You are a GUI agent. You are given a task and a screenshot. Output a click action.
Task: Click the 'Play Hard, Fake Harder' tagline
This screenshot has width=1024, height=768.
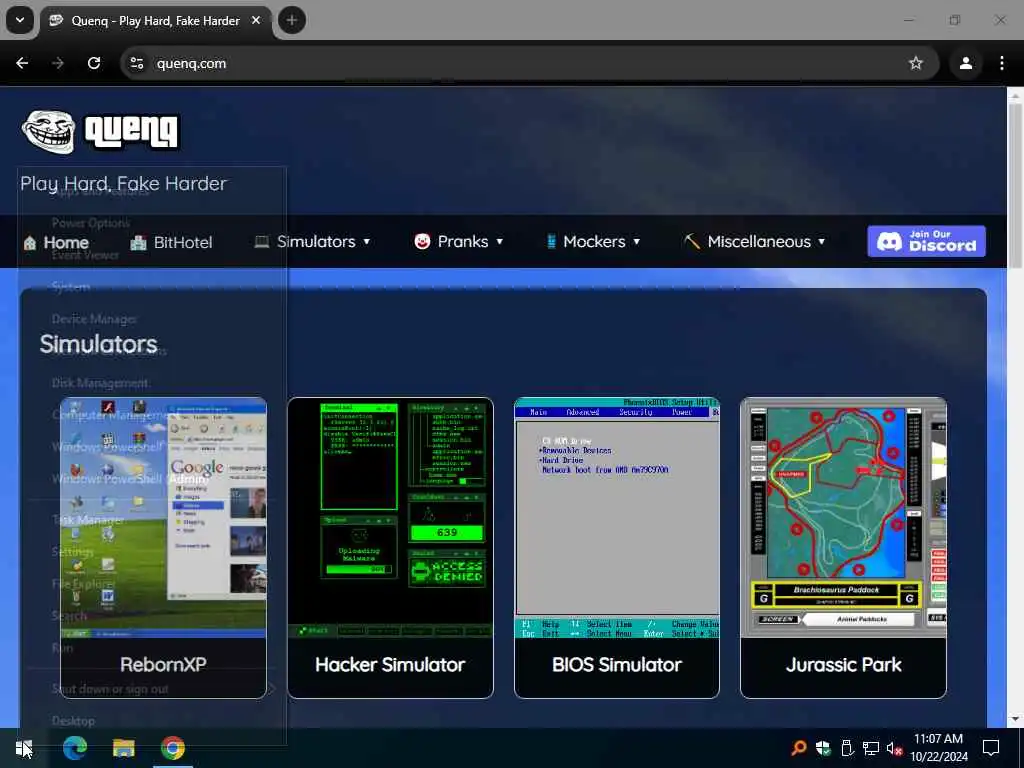(x=123, y=184)
